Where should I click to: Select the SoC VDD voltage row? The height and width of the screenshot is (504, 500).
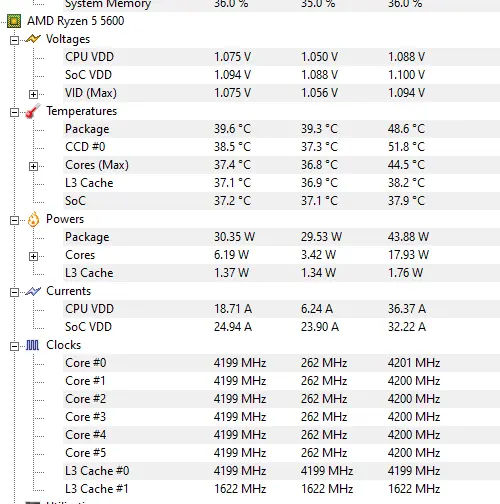point(281,75)
